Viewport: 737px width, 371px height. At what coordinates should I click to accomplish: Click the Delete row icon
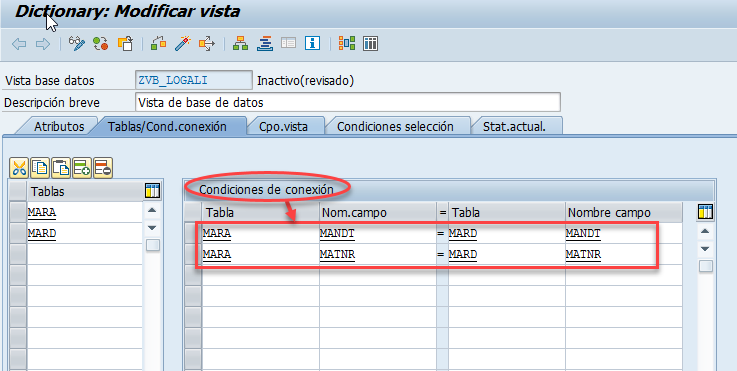[103, 168]
